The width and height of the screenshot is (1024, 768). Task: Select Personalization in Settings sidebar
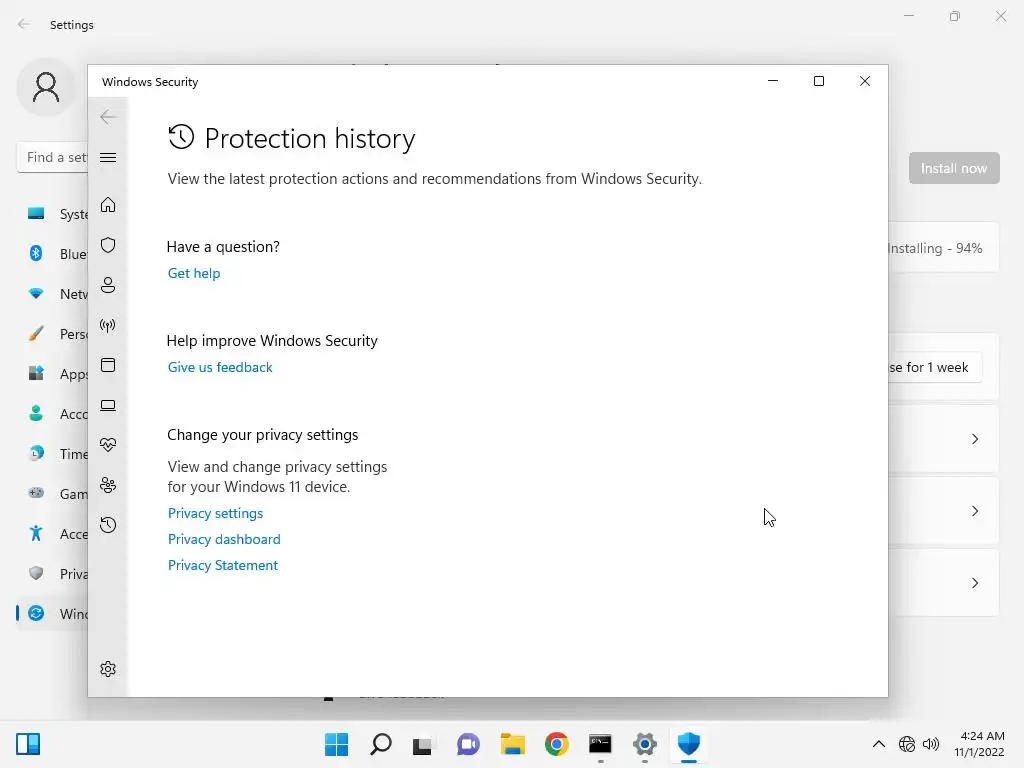click(x=52, y=334)
